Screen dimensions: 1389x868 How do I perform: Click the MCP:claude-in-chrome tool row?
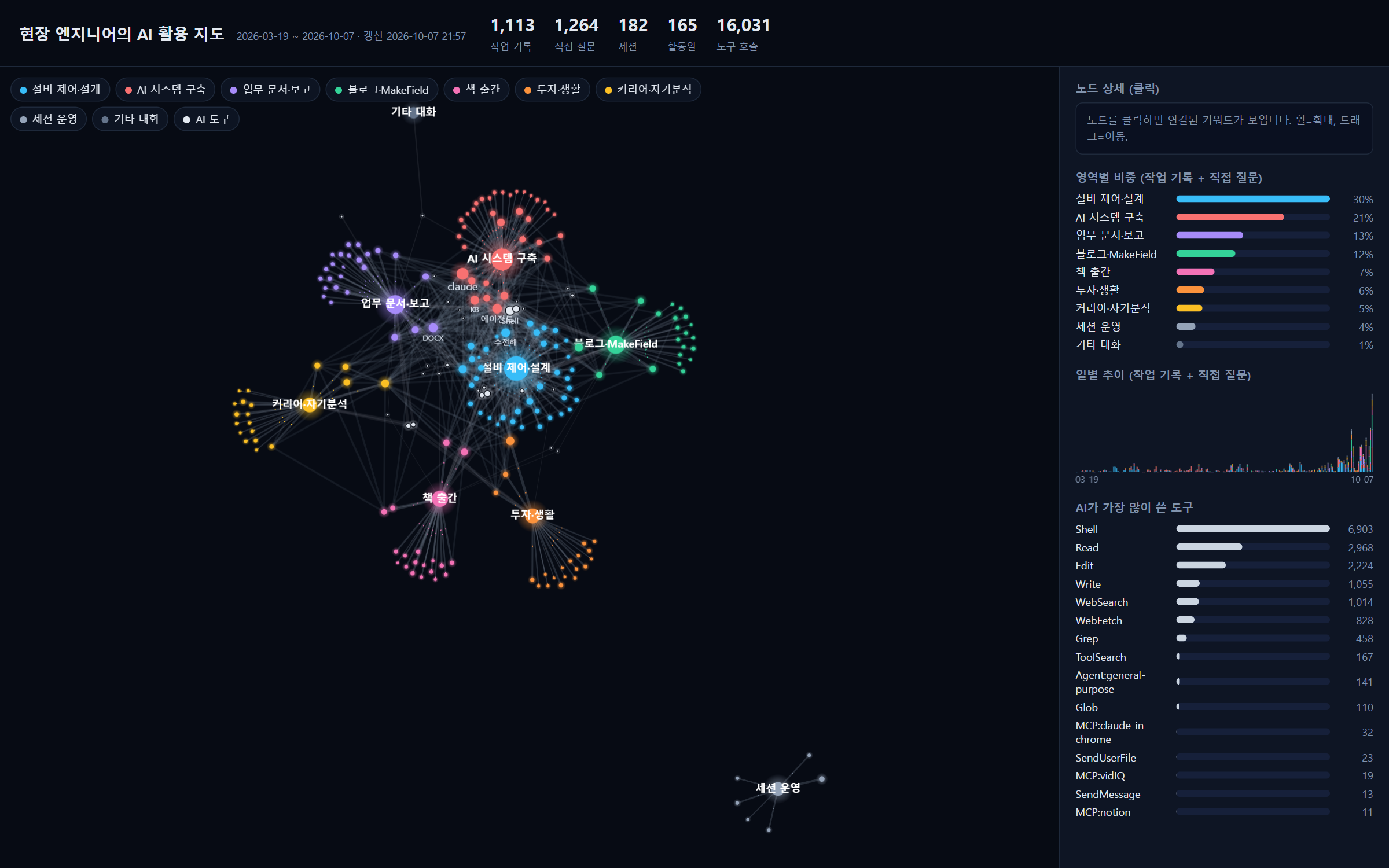tap(1224, 732)
